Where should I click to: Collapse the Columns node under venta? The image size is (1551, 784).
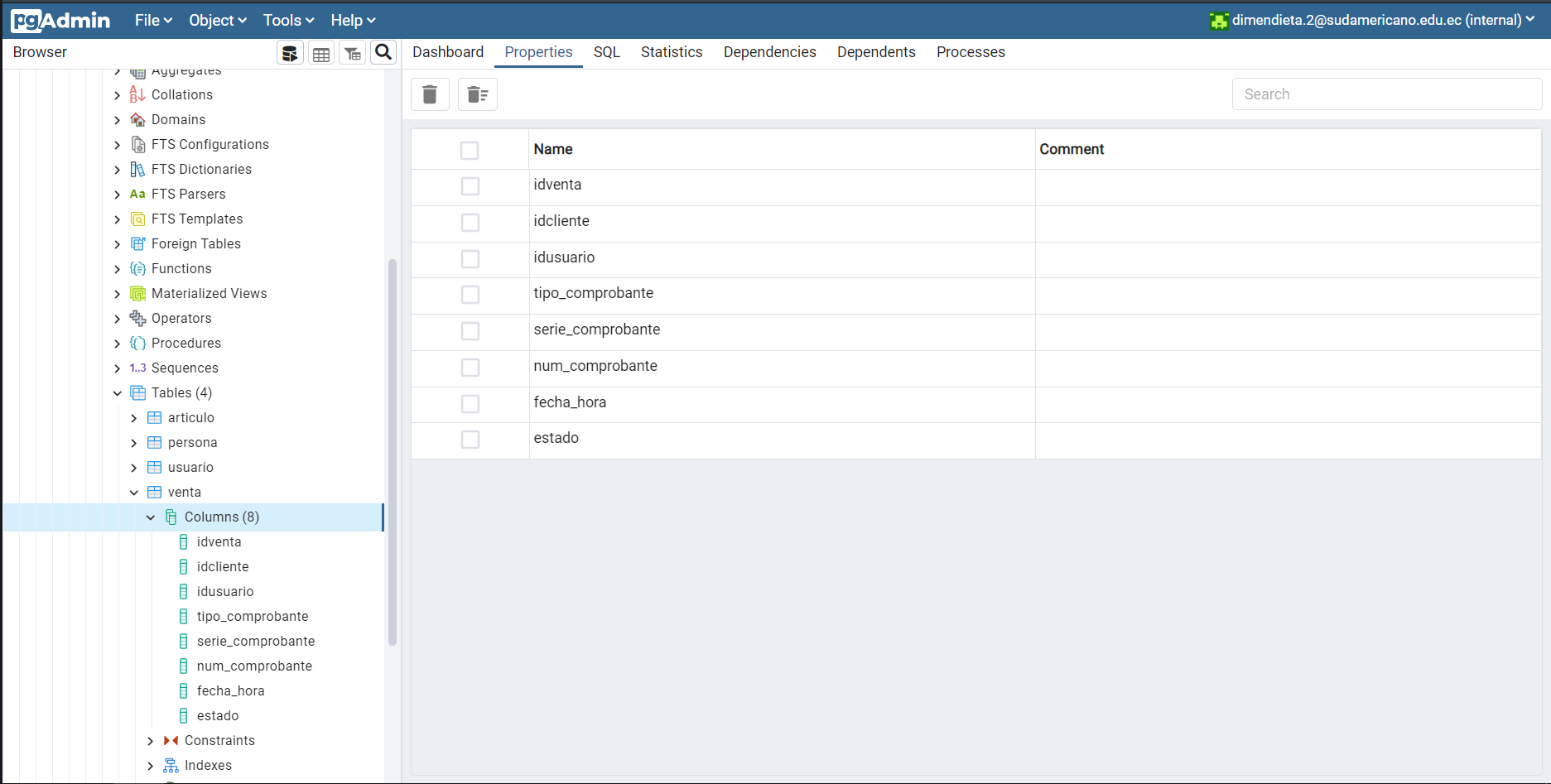[x=151, y=517]
